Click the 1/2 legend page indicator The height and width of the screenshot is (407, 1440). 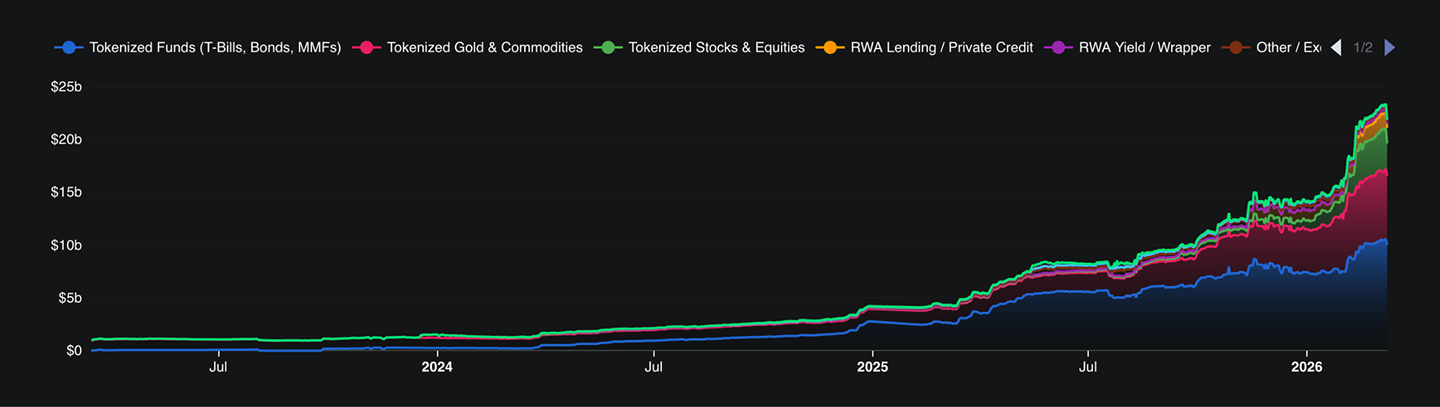(1362, 47)
